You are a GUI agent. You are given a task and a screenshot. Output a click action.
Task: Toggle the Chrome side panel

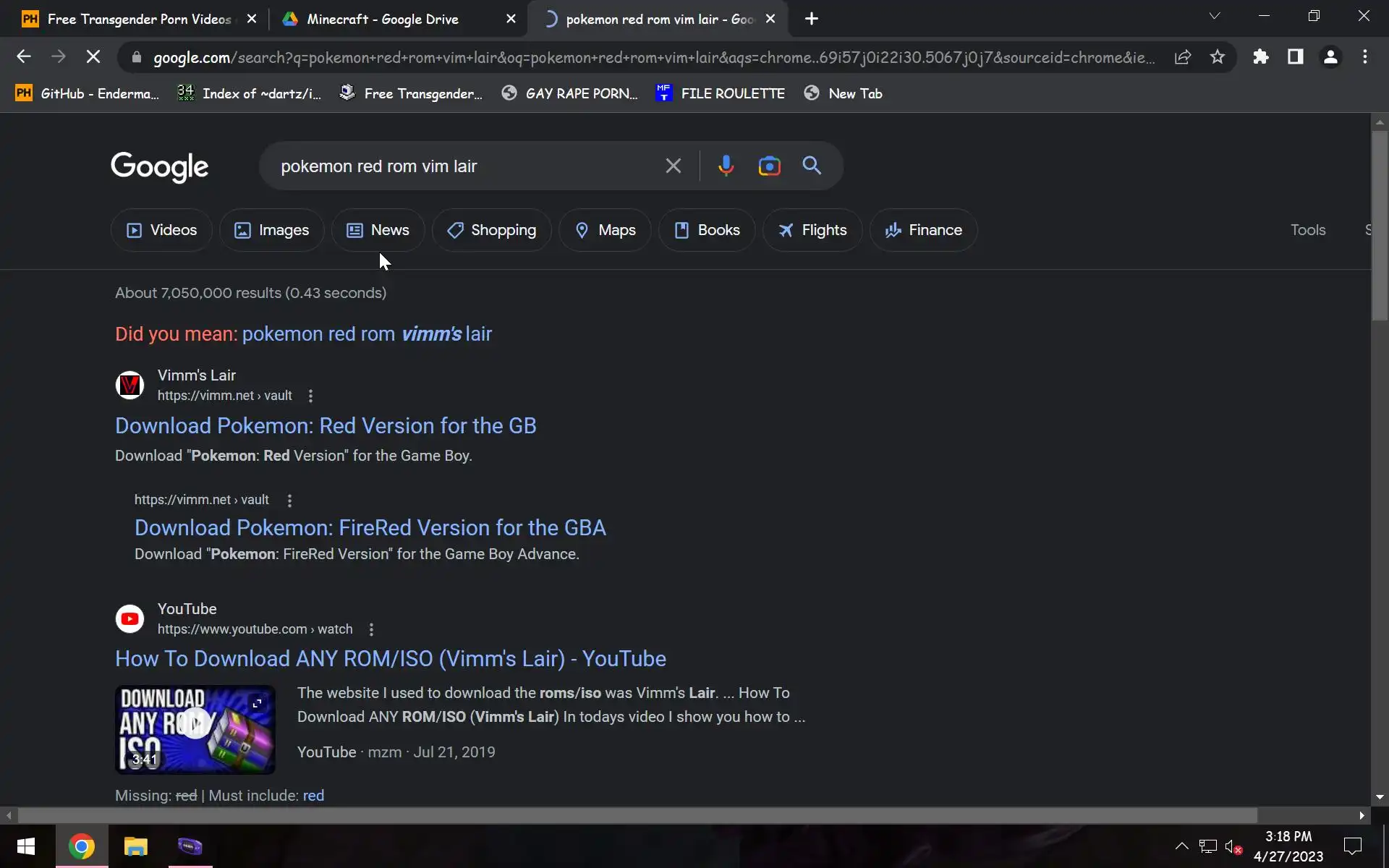(1295, 57)
